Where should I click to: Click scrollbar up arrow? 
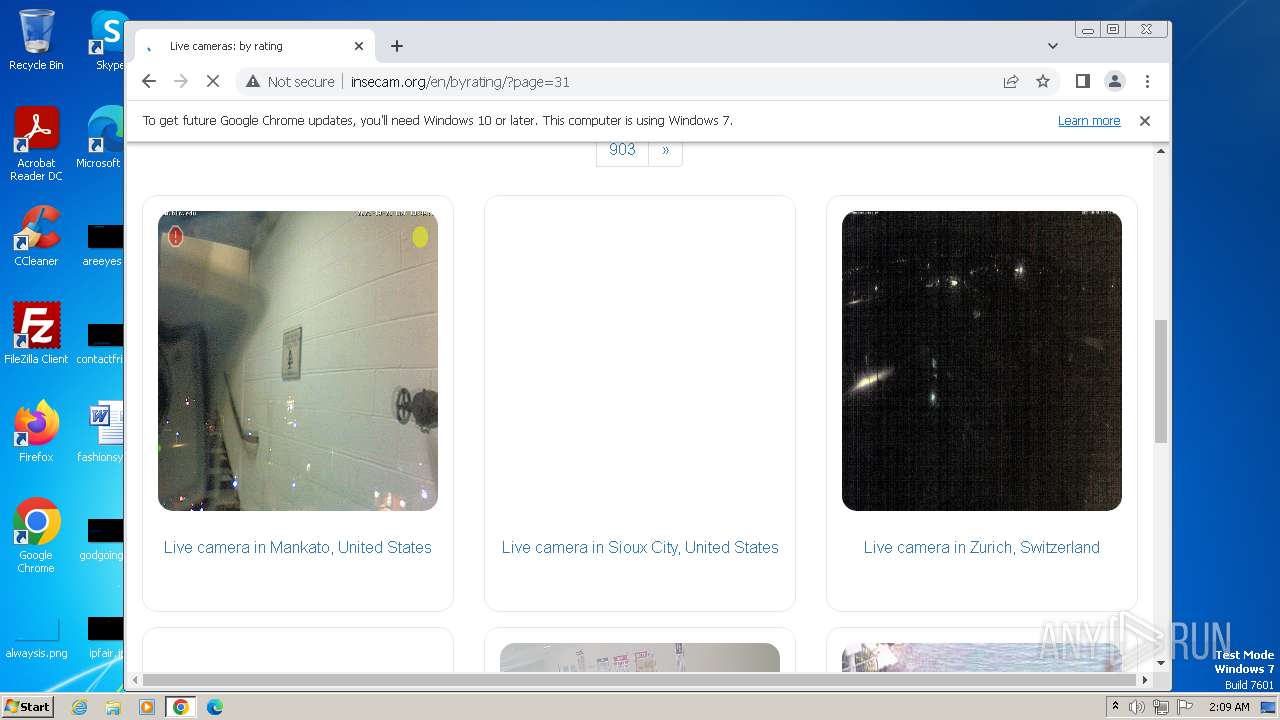tap(1161, 151)
